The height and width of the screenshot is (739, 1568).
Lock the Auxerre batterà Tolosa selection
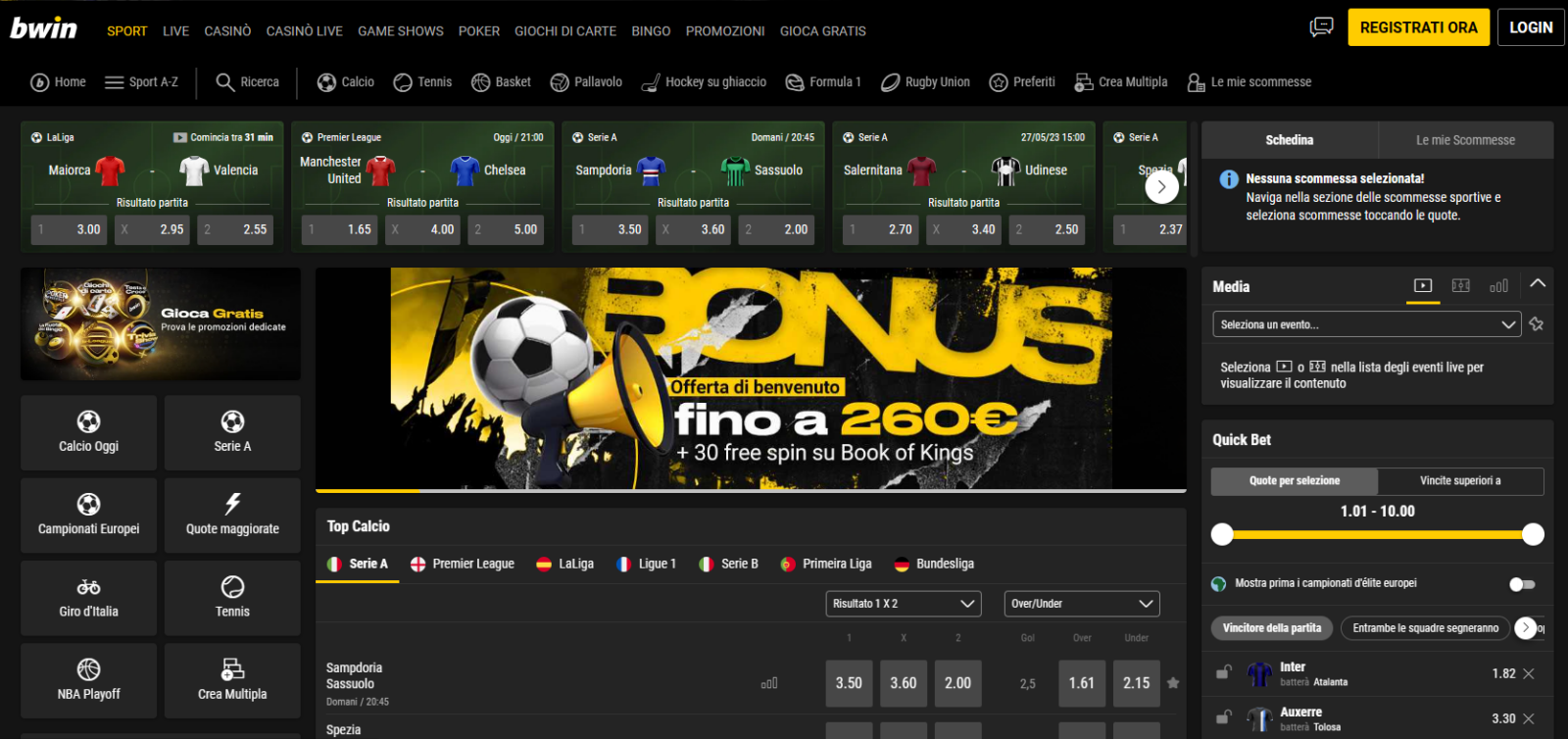click(x=1224, y=717)
